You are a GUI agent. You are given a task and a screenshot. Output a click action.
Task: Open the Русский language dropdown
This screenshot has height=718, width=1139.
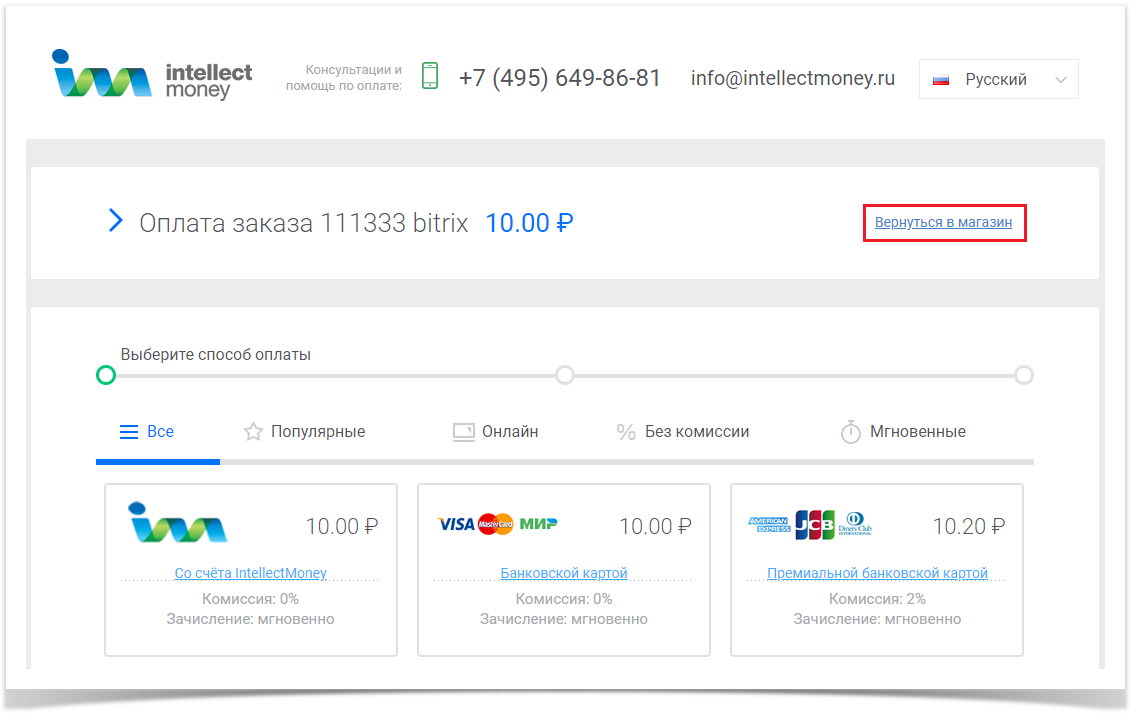(x=997, y=79)
